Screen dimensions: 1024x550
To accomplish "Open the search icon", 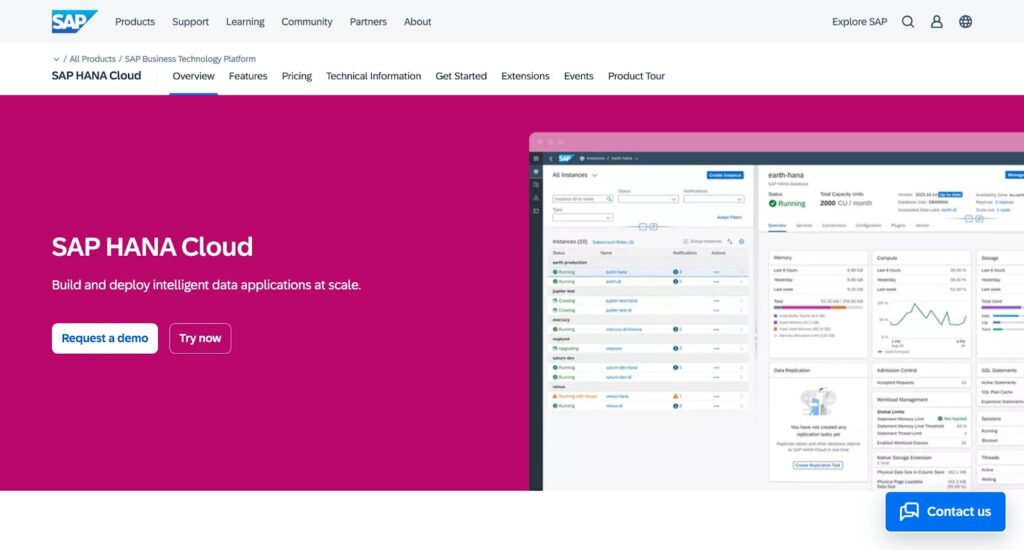I will pyautogui.click(x=908, y=22).
